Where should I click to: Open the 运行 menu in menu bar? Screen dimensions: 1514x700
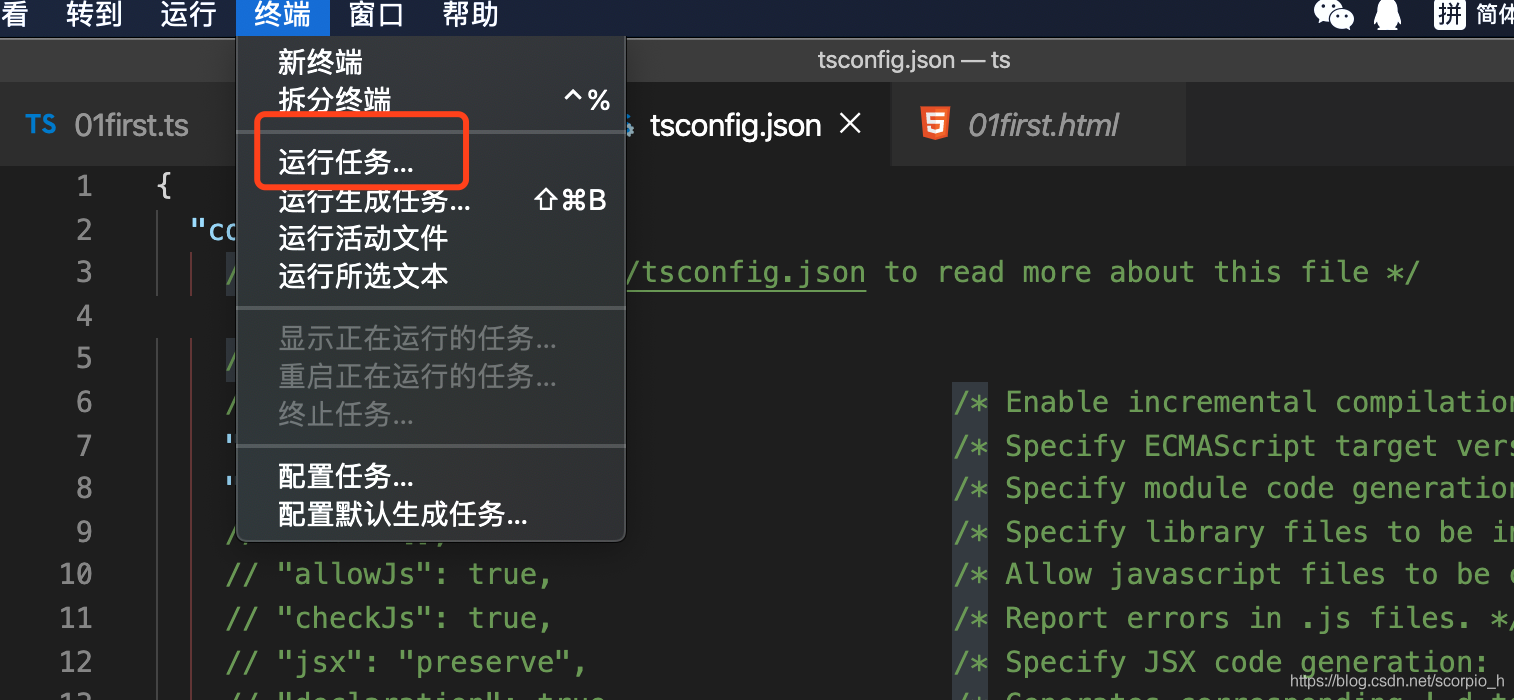(188, 15)
